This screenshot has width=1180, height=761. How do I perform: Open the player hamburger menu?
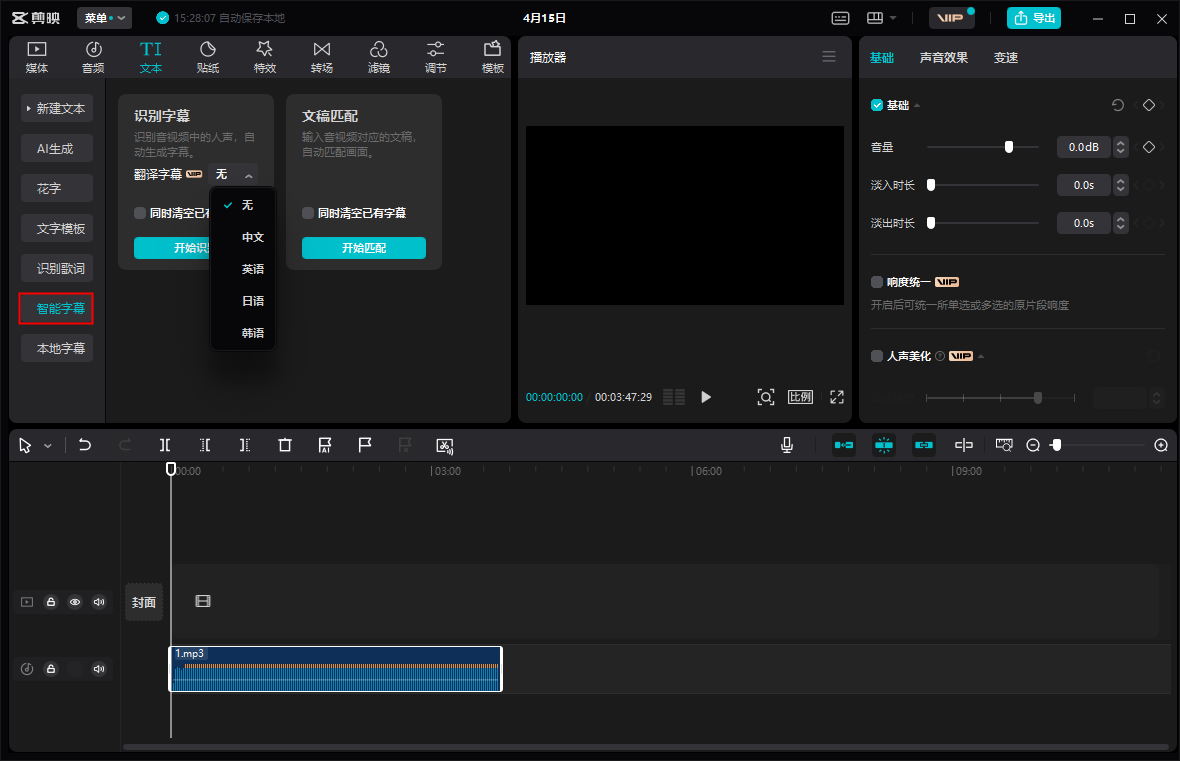click(829, 57)
